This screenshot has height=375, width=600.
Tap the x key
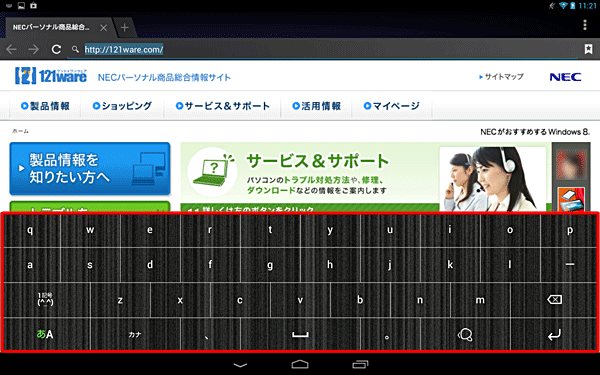point(180,300)
